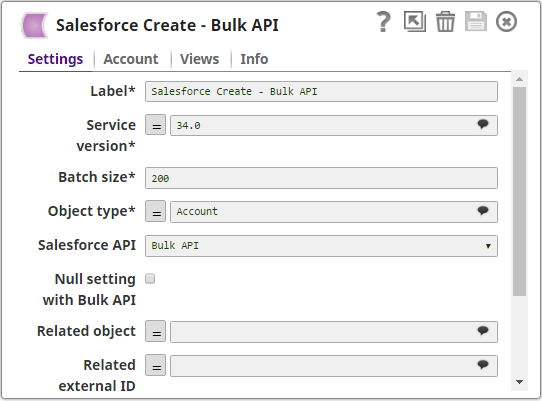The width and height of the screenshot is (542, 401).
Task: Click the save floppy disk icon
Action: 476,21
